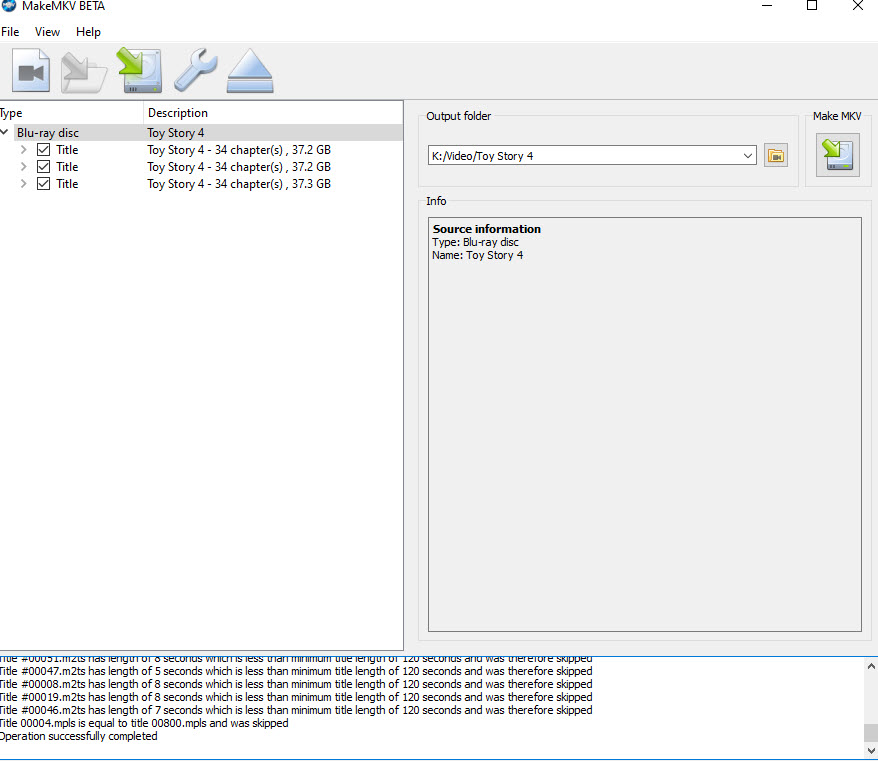The width and height of the screenshot is (878, 761).
Task: Click 'Type: Blu-ray disc' info line
Action: coord(475,242)
